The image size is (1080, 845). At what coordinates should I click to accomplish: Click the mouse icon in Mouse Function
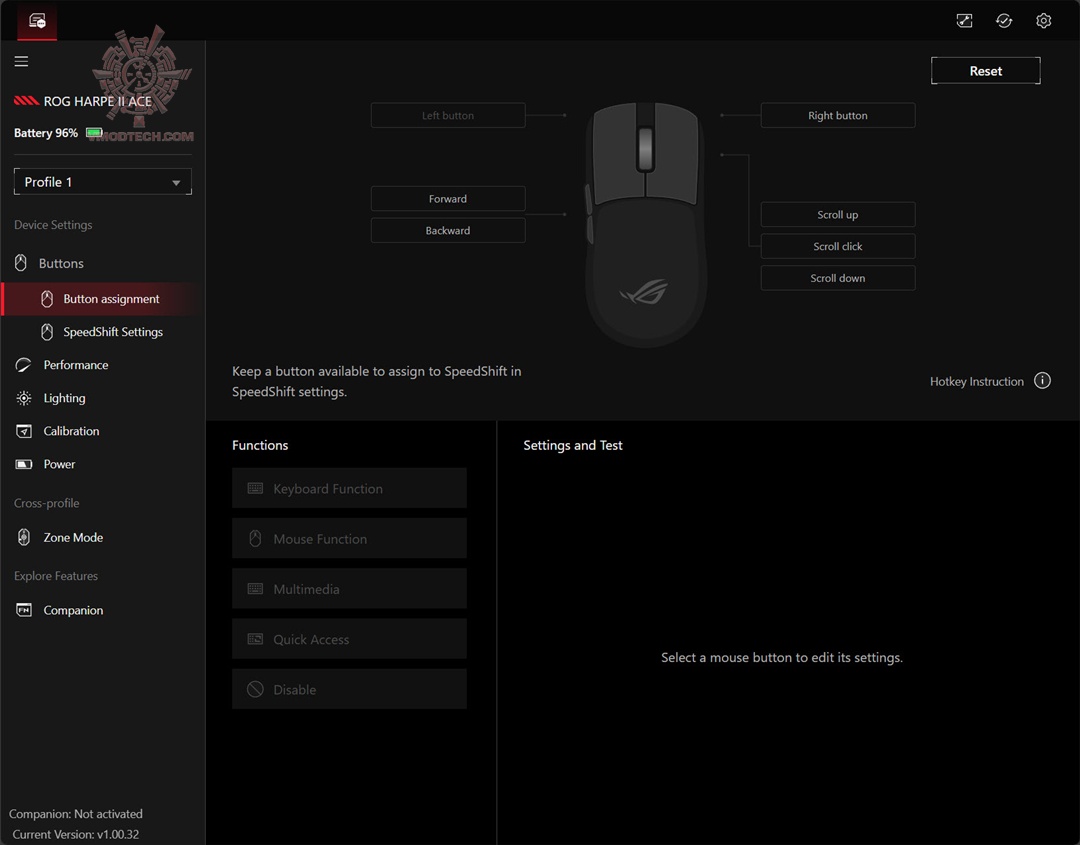tap(255, 539)
